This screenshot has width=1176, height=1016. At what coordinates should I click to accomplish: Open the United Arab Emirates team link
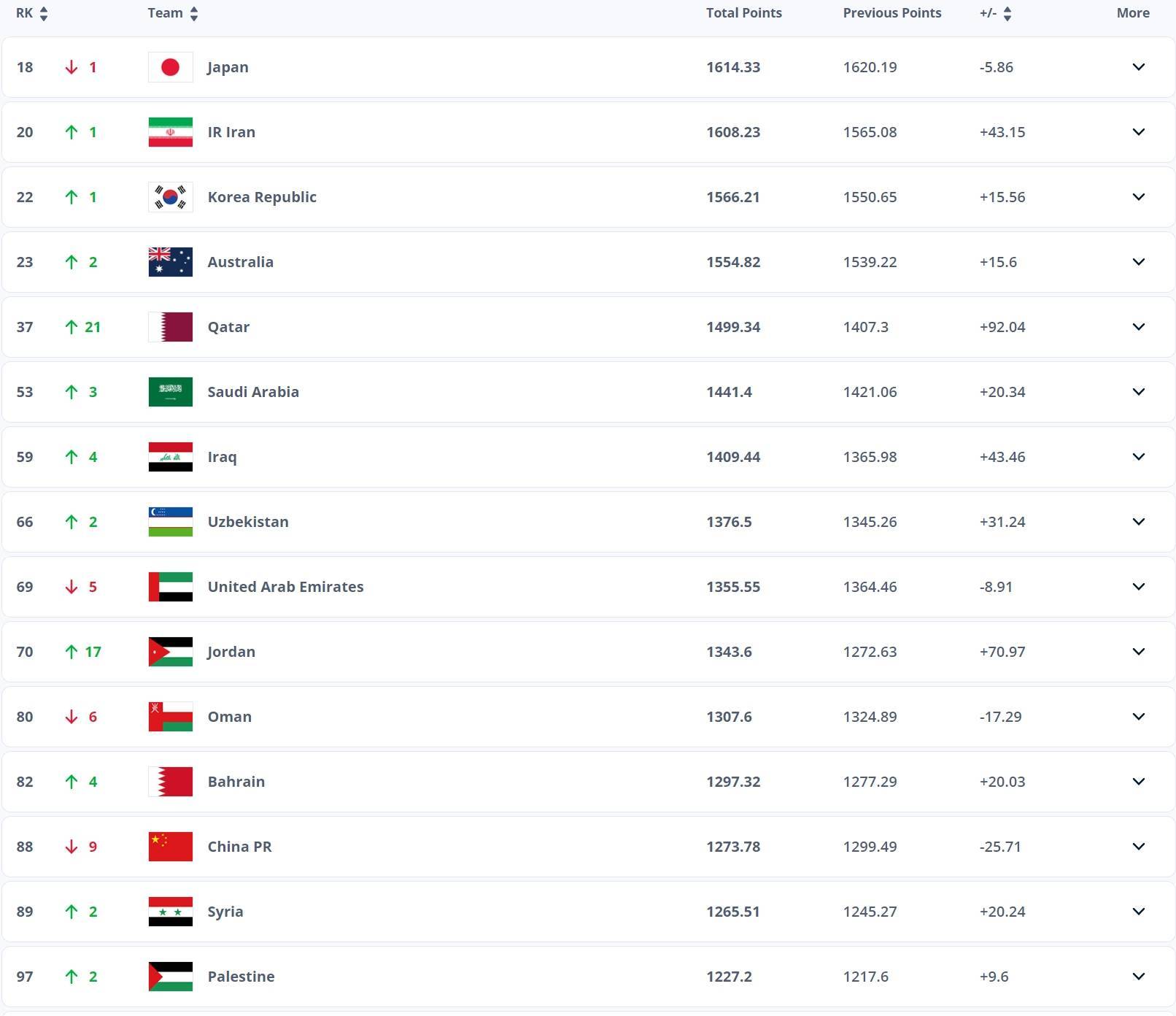coord(285,587)
